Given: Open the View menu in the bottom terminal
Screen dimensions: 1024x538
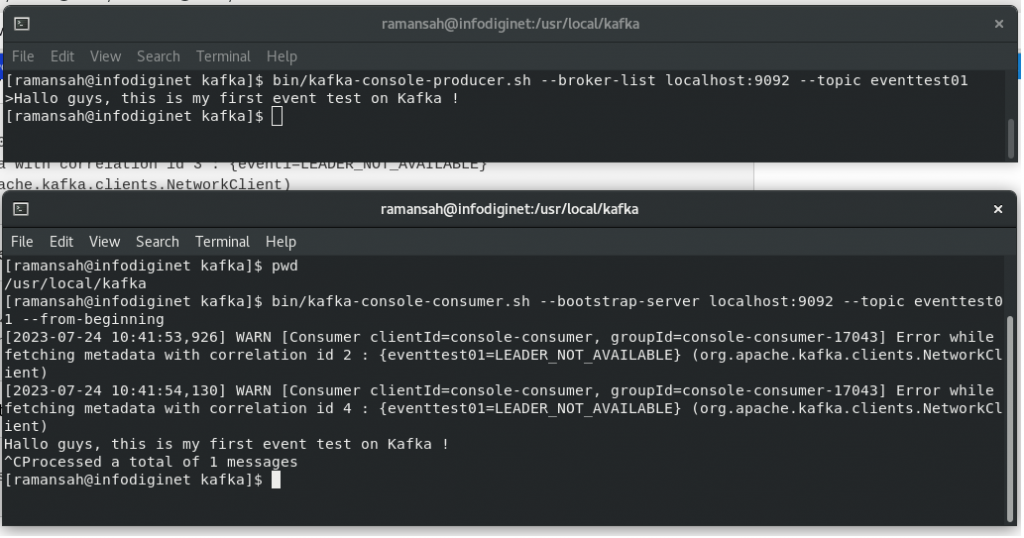Looking at the screenshot, I should [x=104, y=242].
